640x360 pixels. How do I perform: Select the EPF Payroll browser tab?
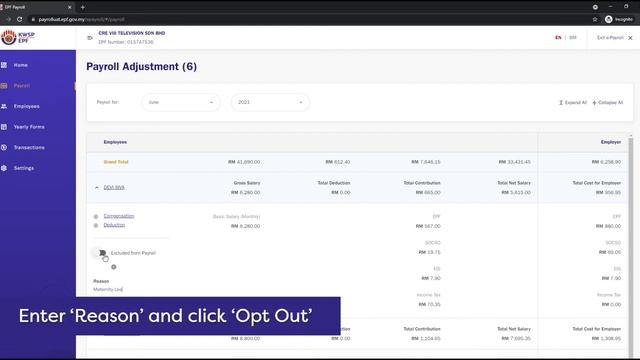click(36, 7)
